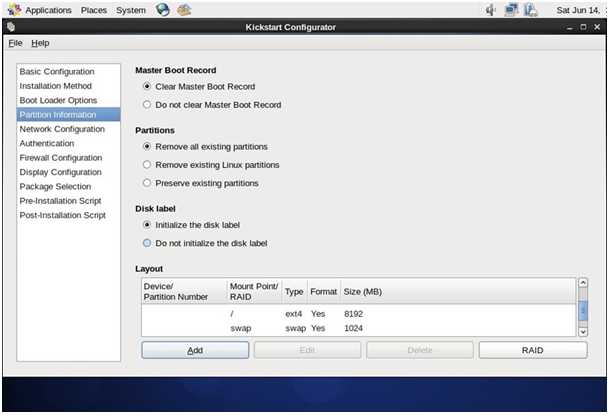Select Do not clear Master Boot Record
The image size is (613, 418).
pos(147,104)
